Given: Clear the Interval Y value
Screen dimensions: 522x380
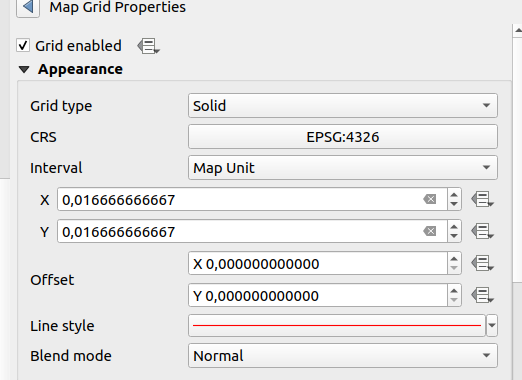Looking at the screenshot, I should click(430, 231).
